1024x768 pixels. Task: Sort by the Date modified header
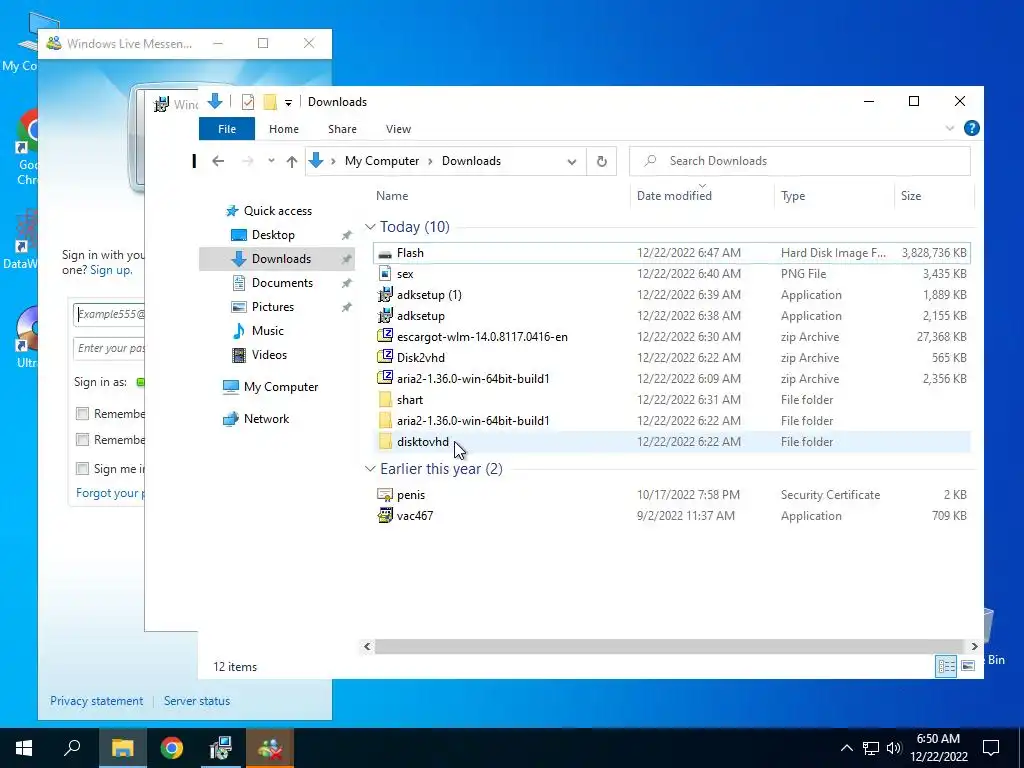click(x=674, y=196)
